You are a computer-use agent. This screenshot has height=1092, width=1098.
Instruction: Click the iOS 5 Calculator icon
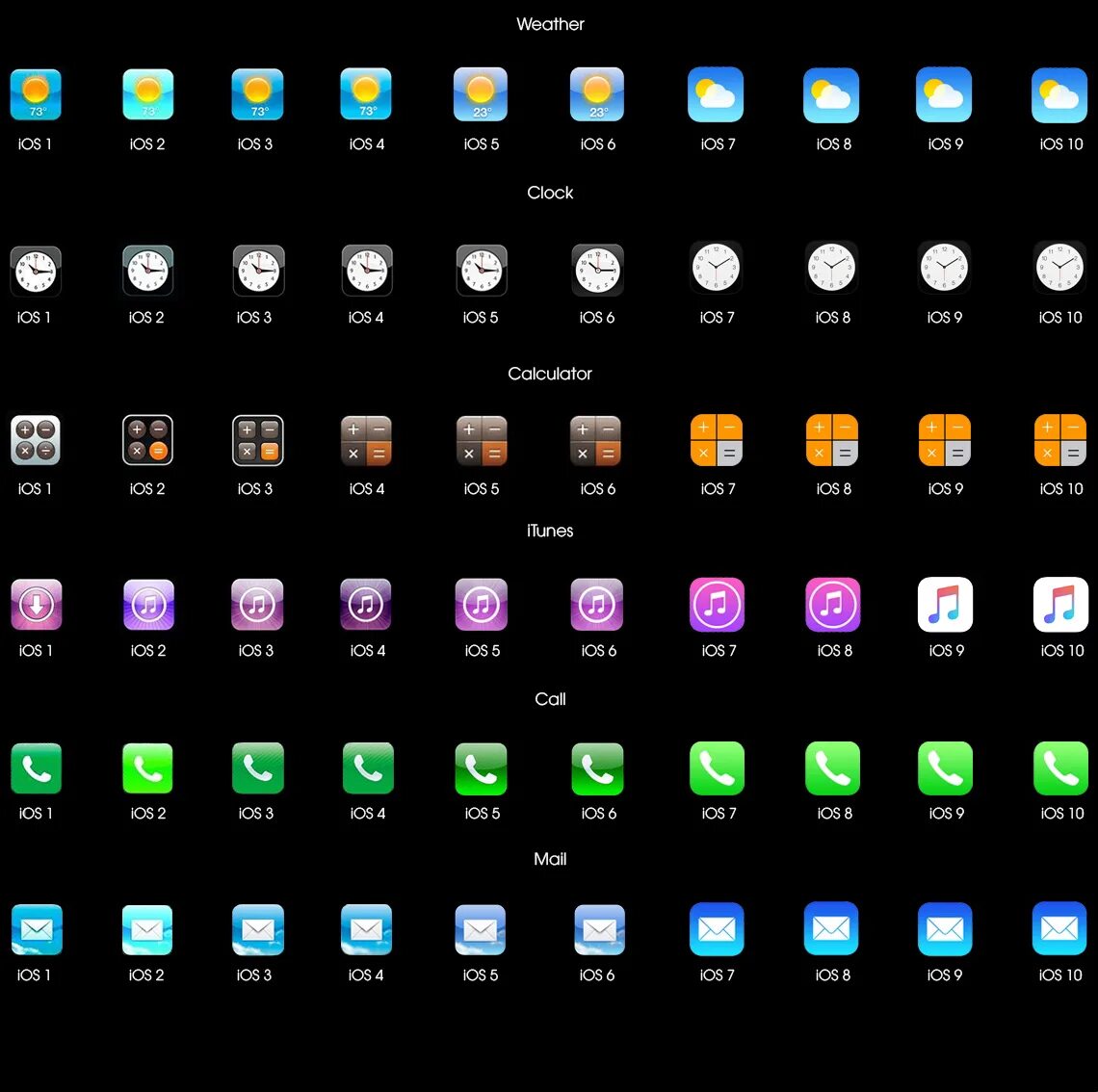pos(482,441)
